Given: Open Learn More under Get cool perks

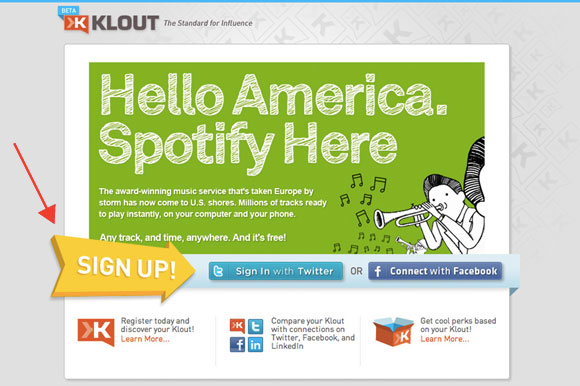Looking at the screenshot, I should click(x=445, y=339).
